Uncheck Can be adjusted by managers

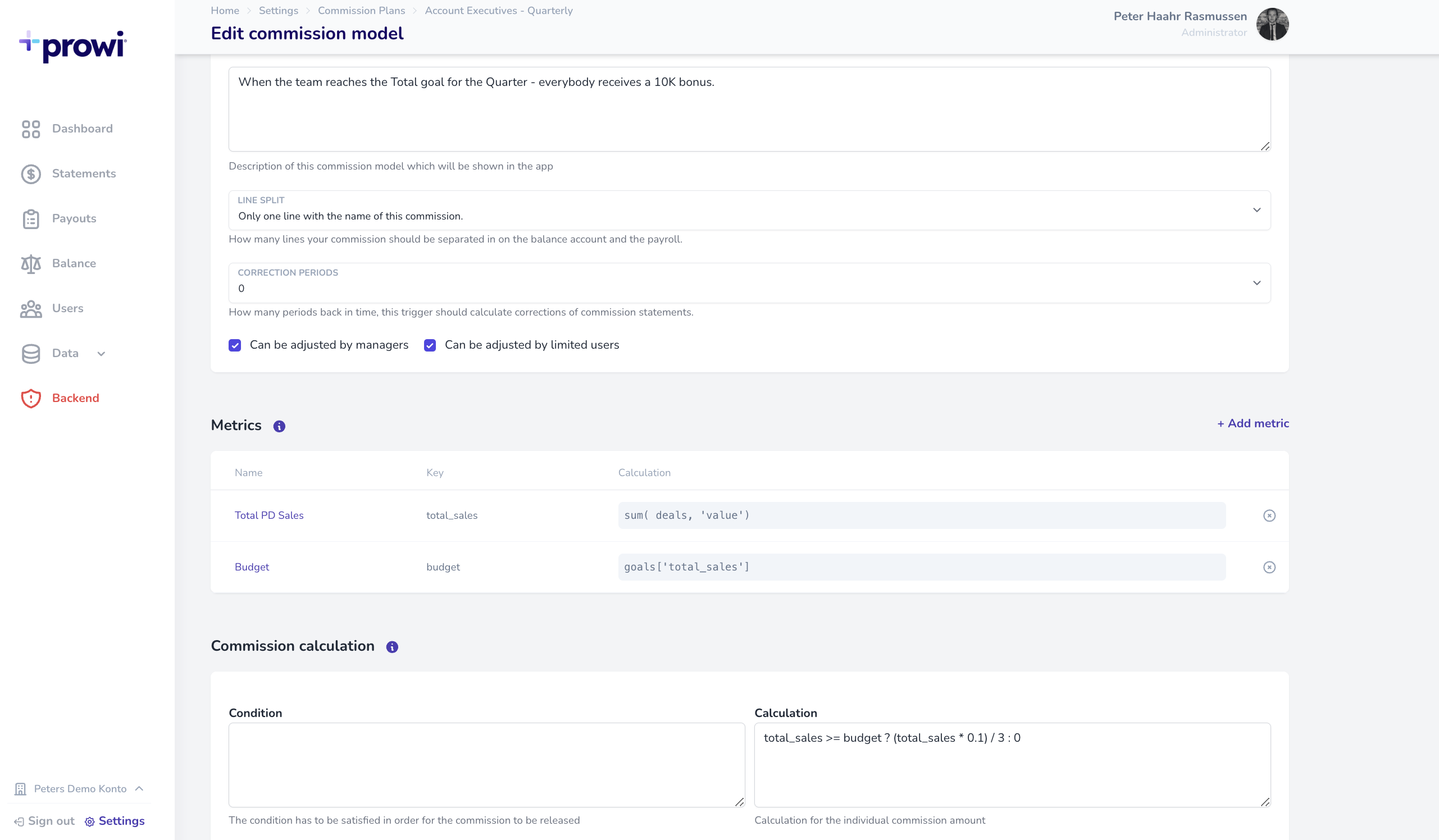pyautogui.click(x=235, y=345)
